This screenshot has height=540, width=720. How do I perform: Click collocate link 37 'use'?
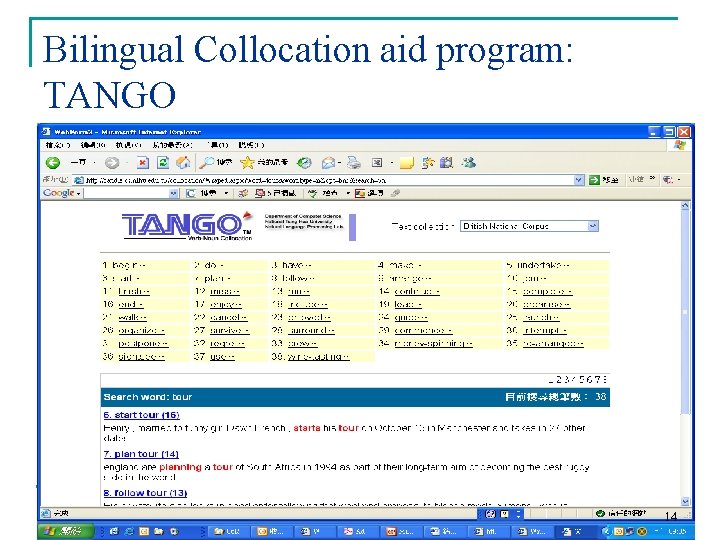coord(222,356)
